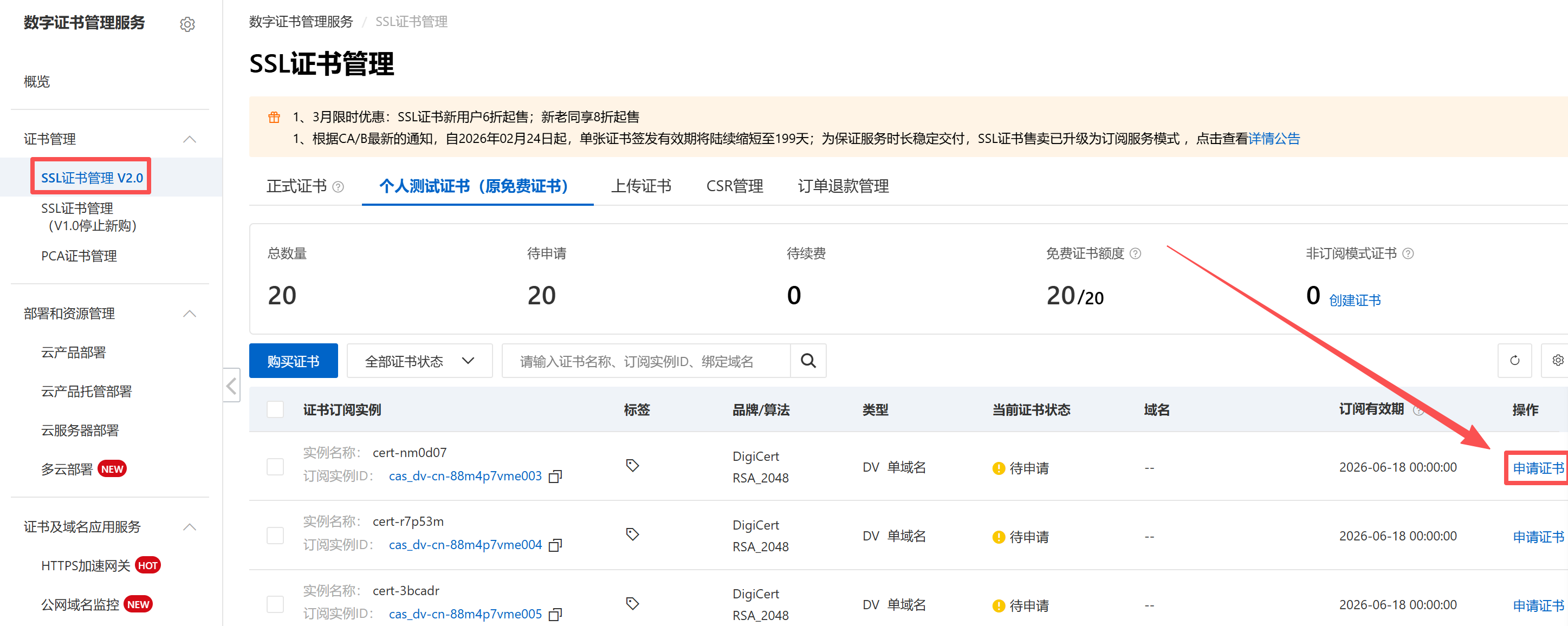Collapse the 证书及域名应用服务 section
The image size is (1568, 626).
pyautogui.click(x=189, y=527)
